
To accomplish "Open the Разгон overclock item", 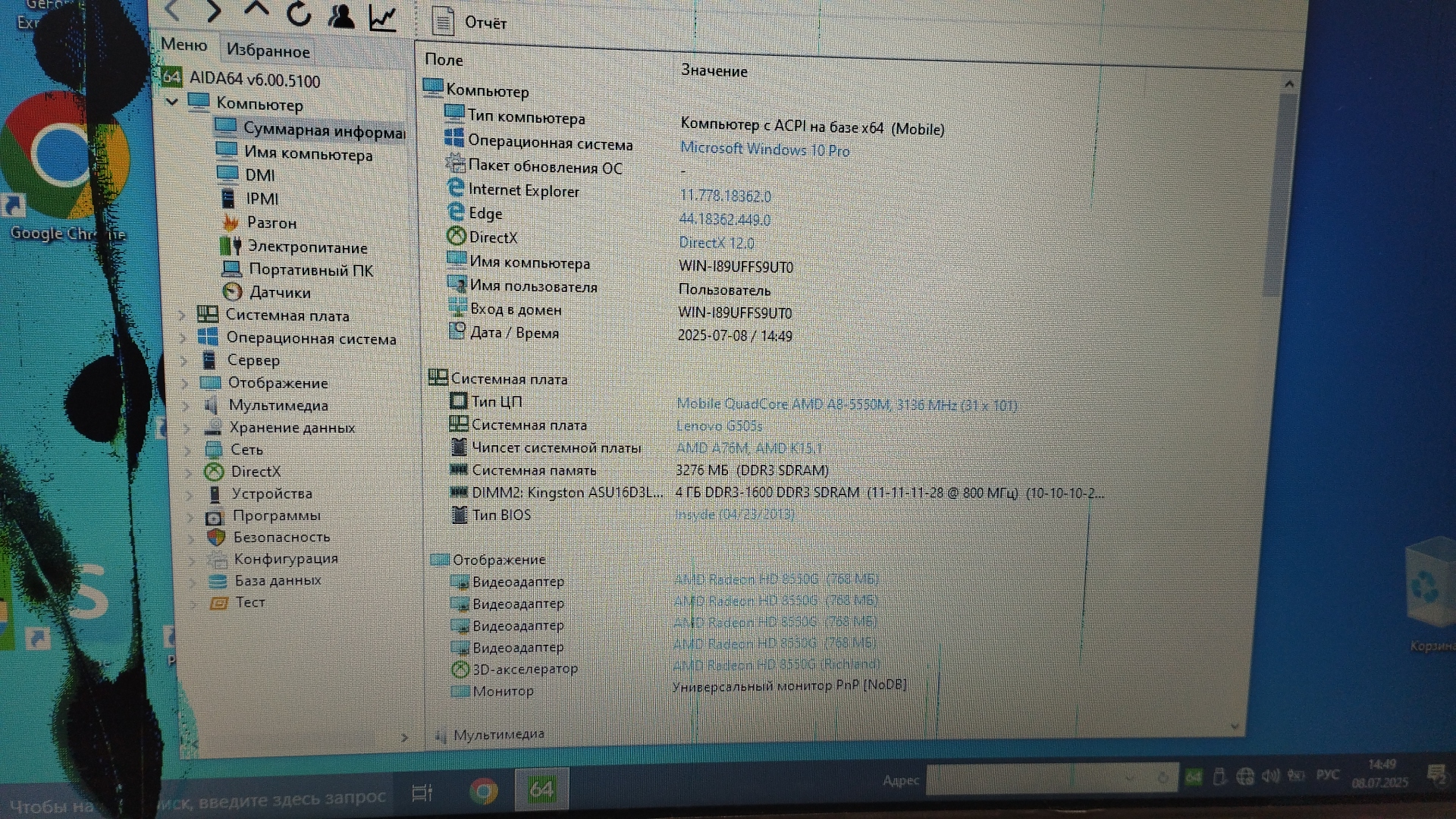I will (x=271, y=223).
